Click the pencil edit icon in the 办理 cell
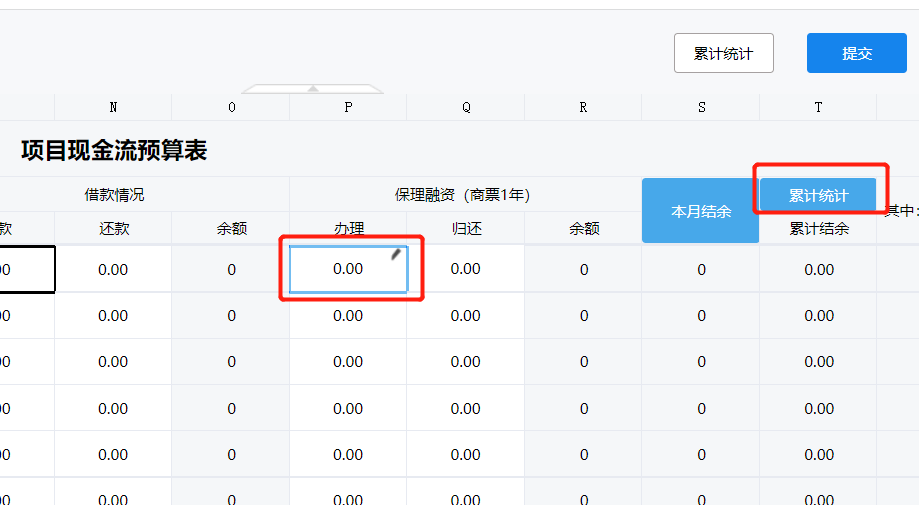 [396, 254]
